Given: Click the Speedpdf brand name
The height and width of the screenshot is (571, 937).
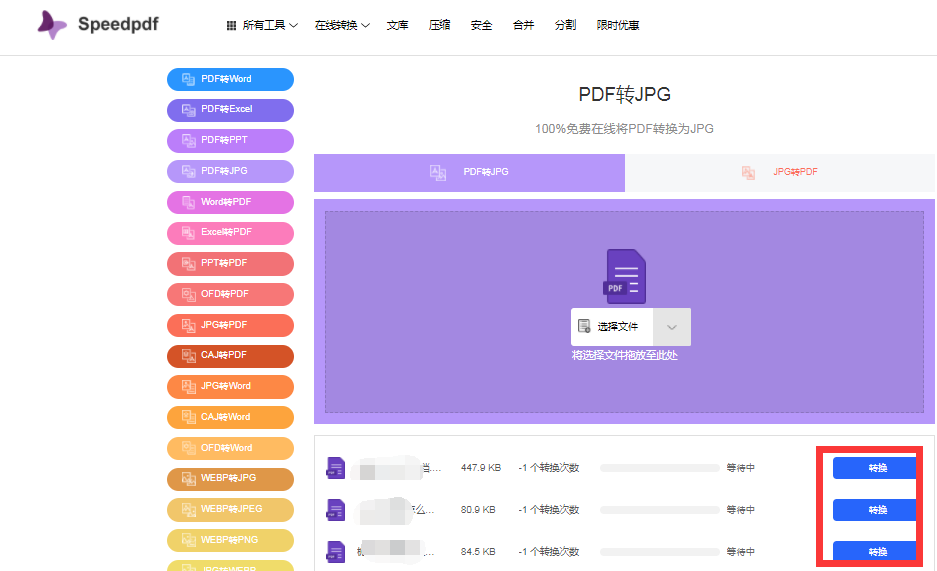Looking at the screenshot, I should [118, 24].
